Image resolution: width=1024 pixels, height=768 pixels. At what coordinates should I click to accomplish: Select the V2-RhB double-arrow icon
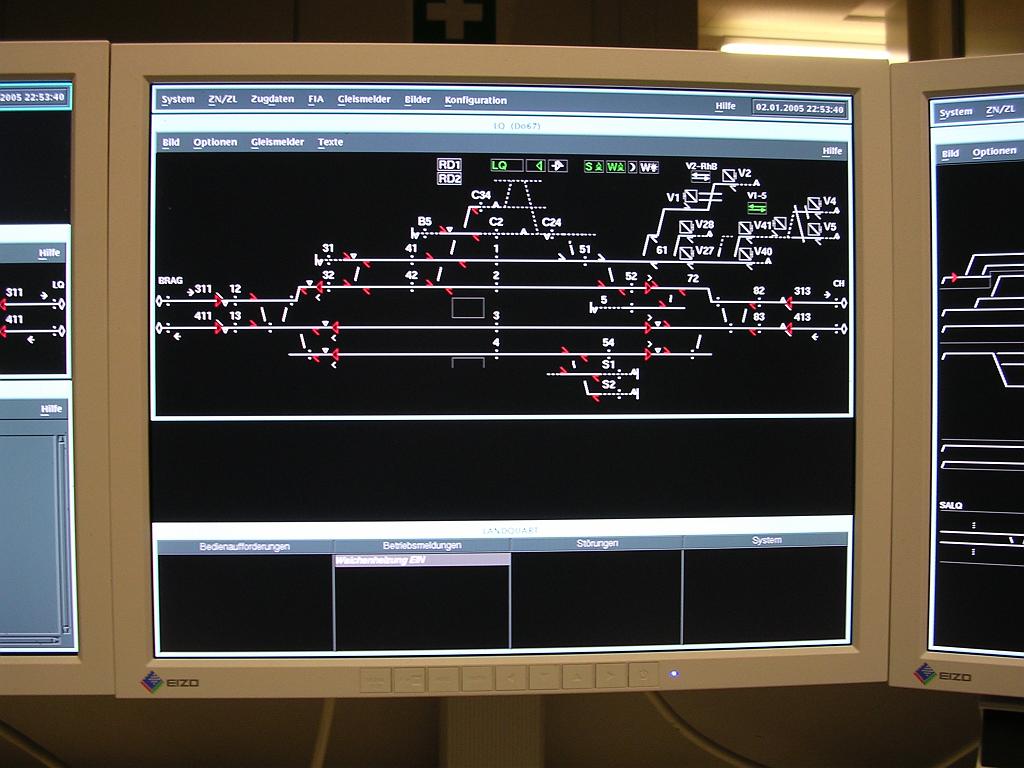[700, 177]
